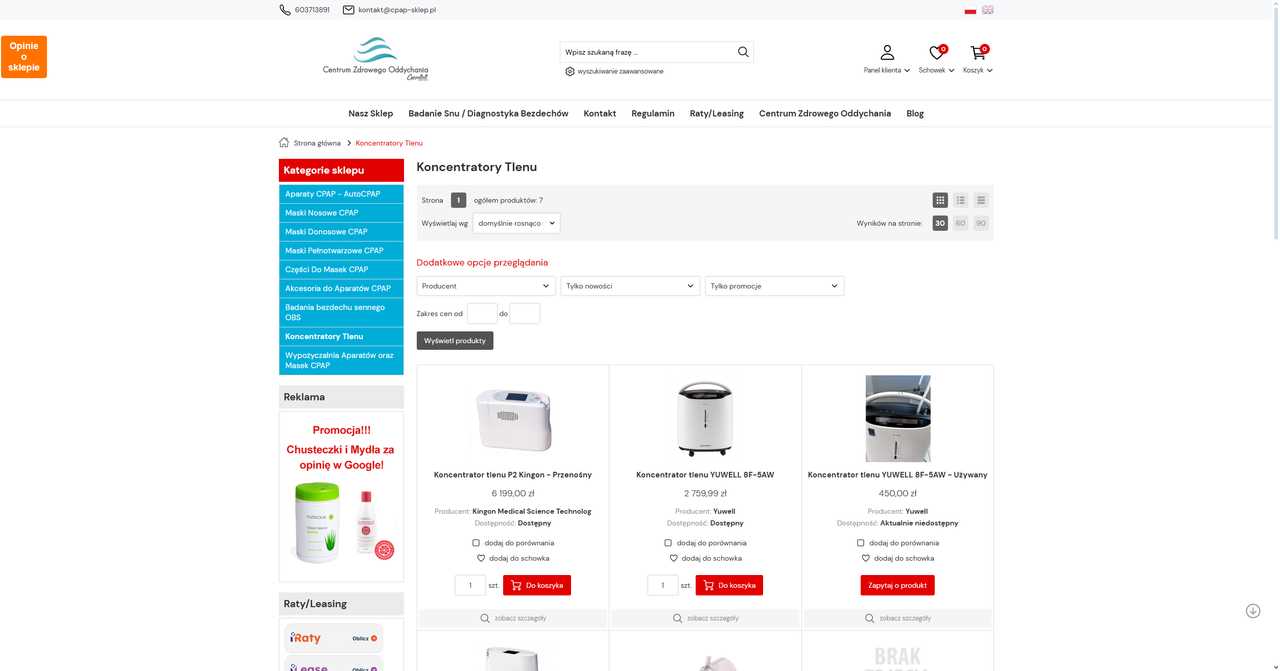
Task: Open 'Centrum Zdrowego Oddychania' menu item
Action: tap(825, 114)
